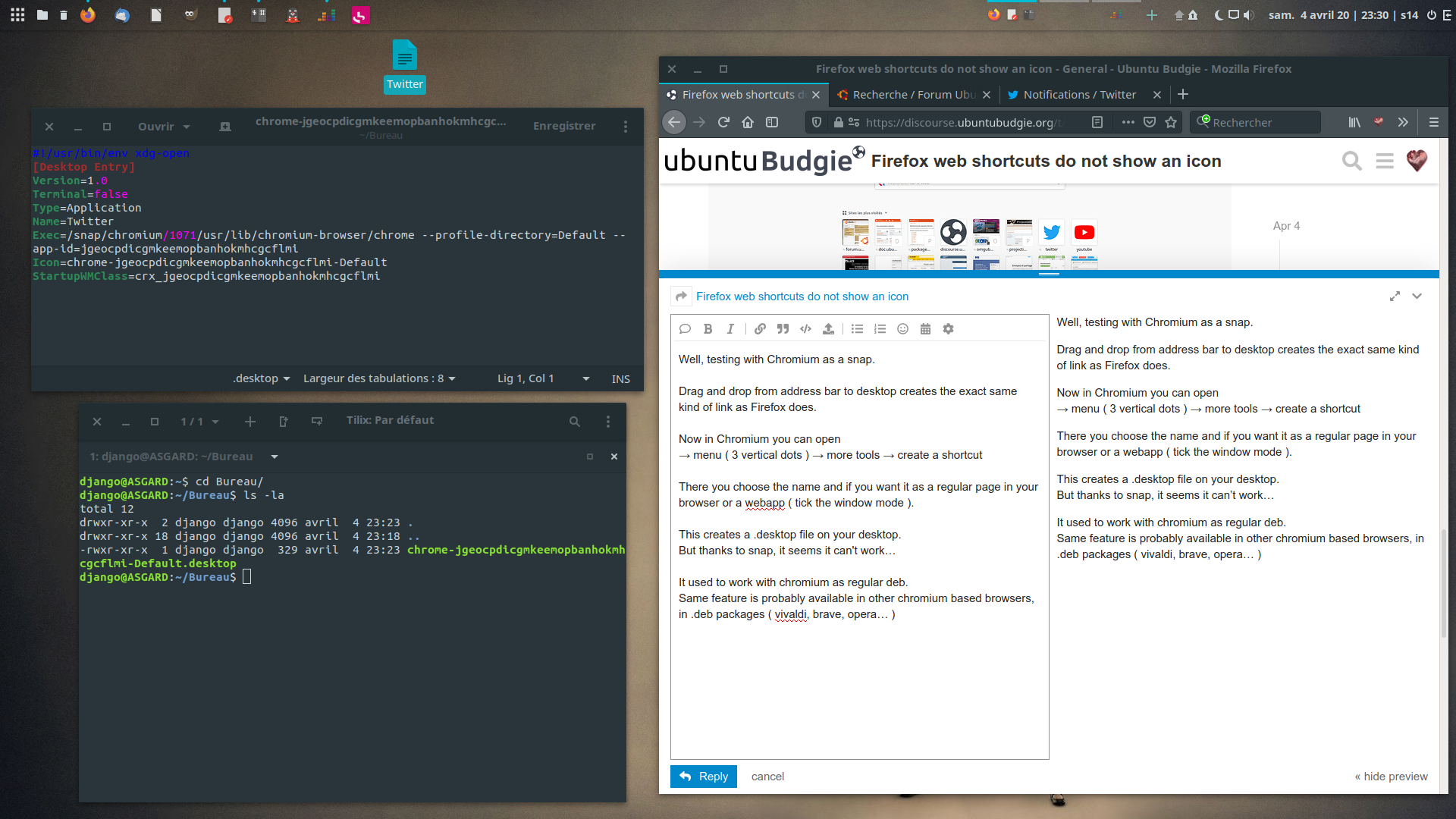Expand terminal session dropdown django@ASGARD

pyautogui.click(x=275, y=457)
